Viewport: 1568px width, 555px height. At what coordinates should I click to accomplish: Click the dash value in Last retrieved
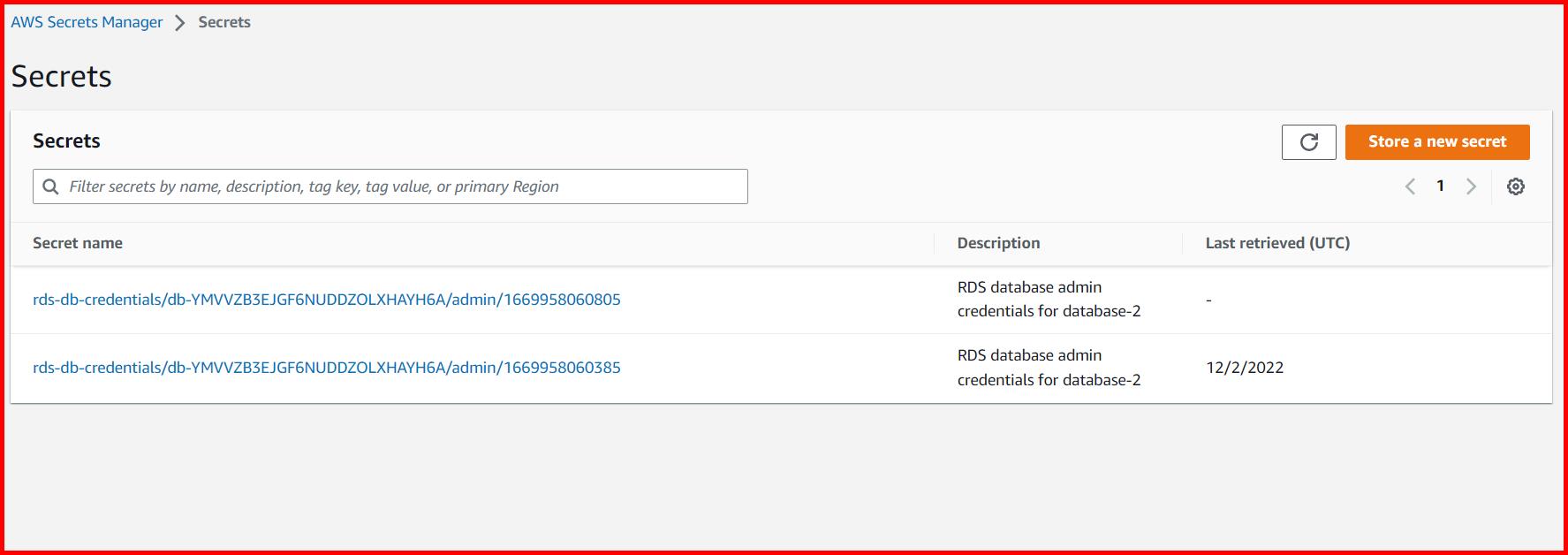[1208, 300]
